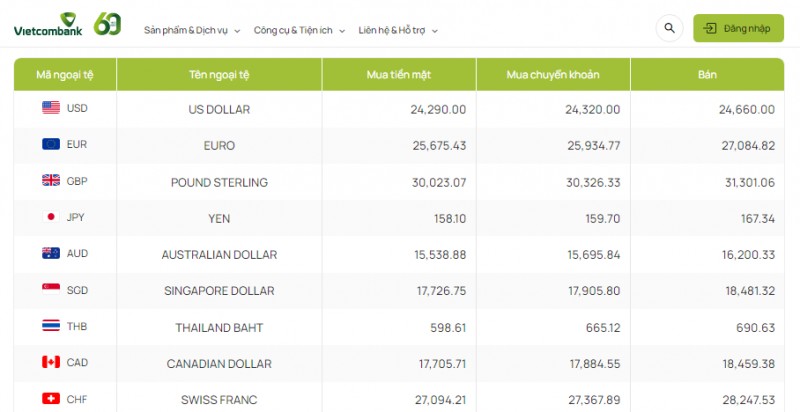The width and height of the screenshot is (800, 412).
Task: Click the United States flag icon
Action: click(51, 108)
